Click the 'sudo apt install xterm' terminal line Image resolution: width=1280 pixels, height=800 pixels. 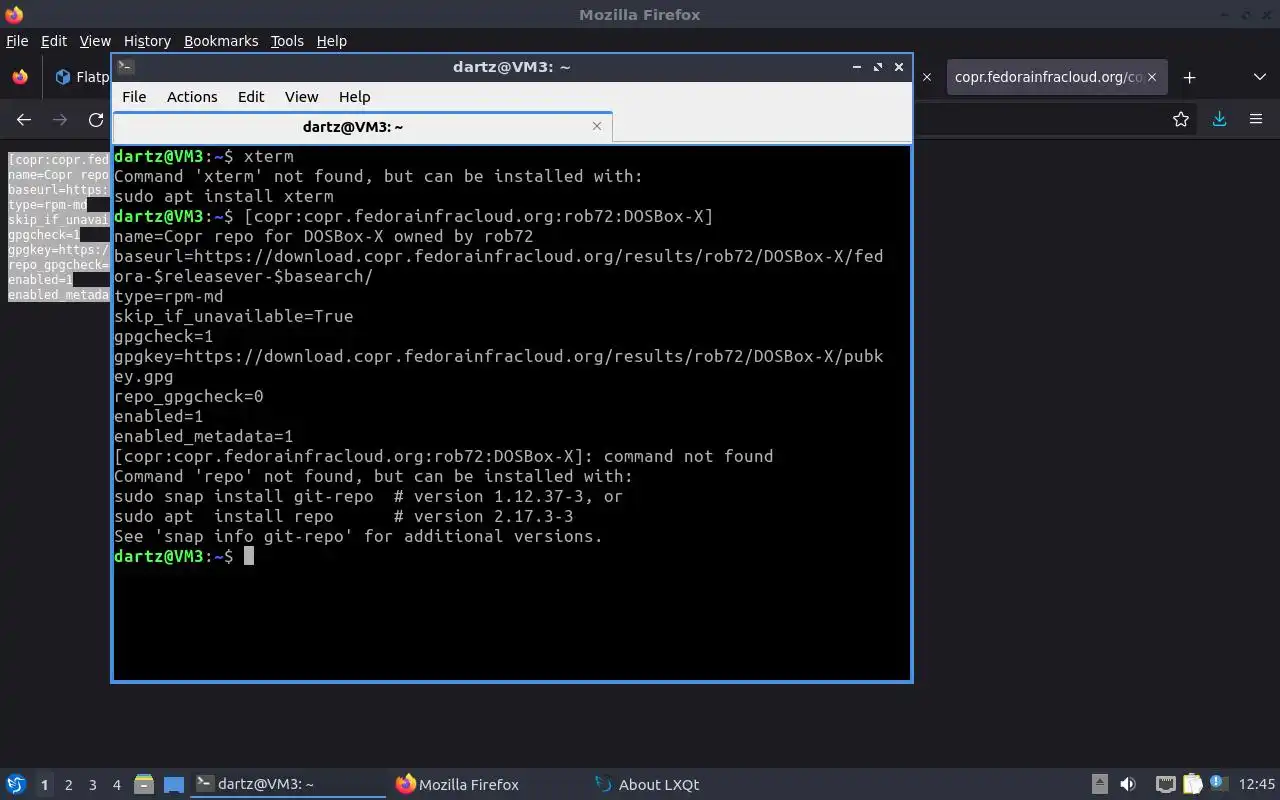tap(224, 196)
